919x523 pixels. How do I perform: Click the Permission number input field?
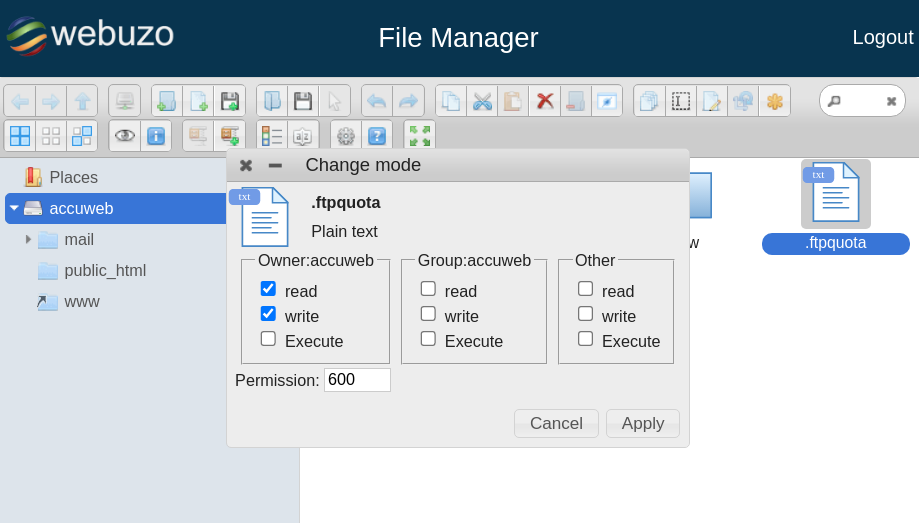point(357,380)
